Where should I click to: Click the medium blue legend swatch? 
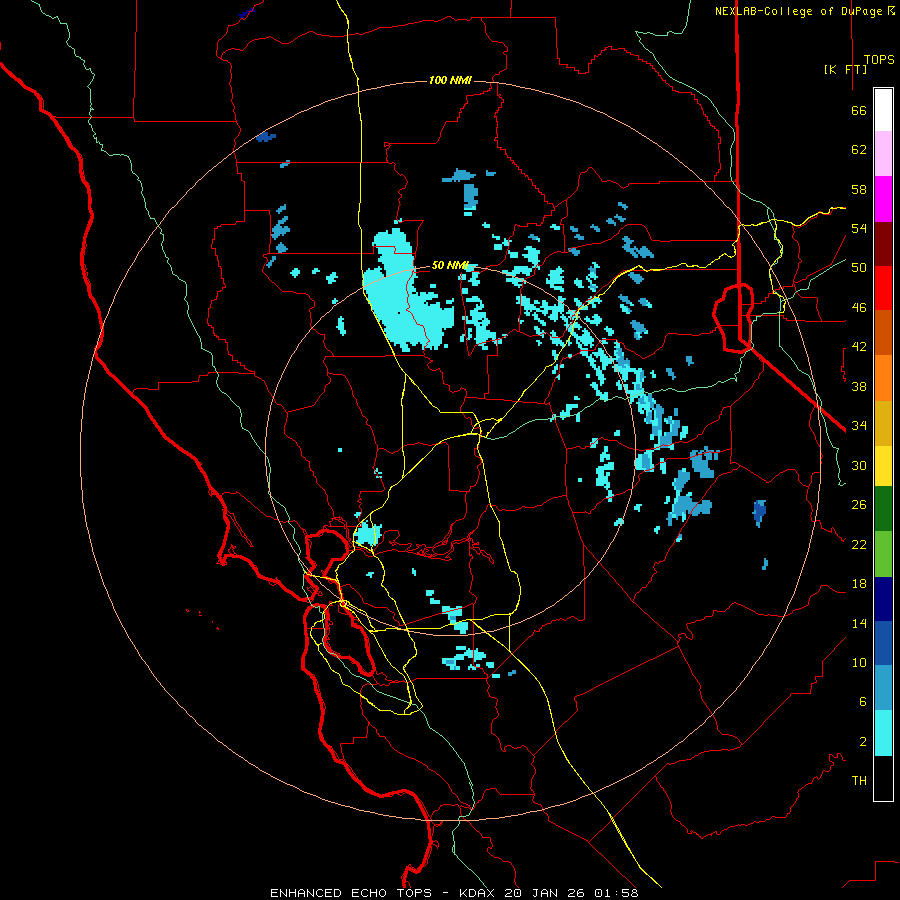point(883,643)
